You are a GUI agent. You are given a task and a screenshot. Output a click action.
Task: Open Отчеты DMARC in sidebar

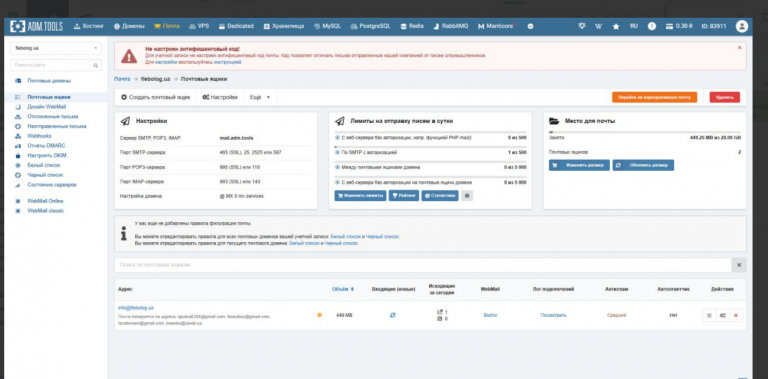pos(46,146)
